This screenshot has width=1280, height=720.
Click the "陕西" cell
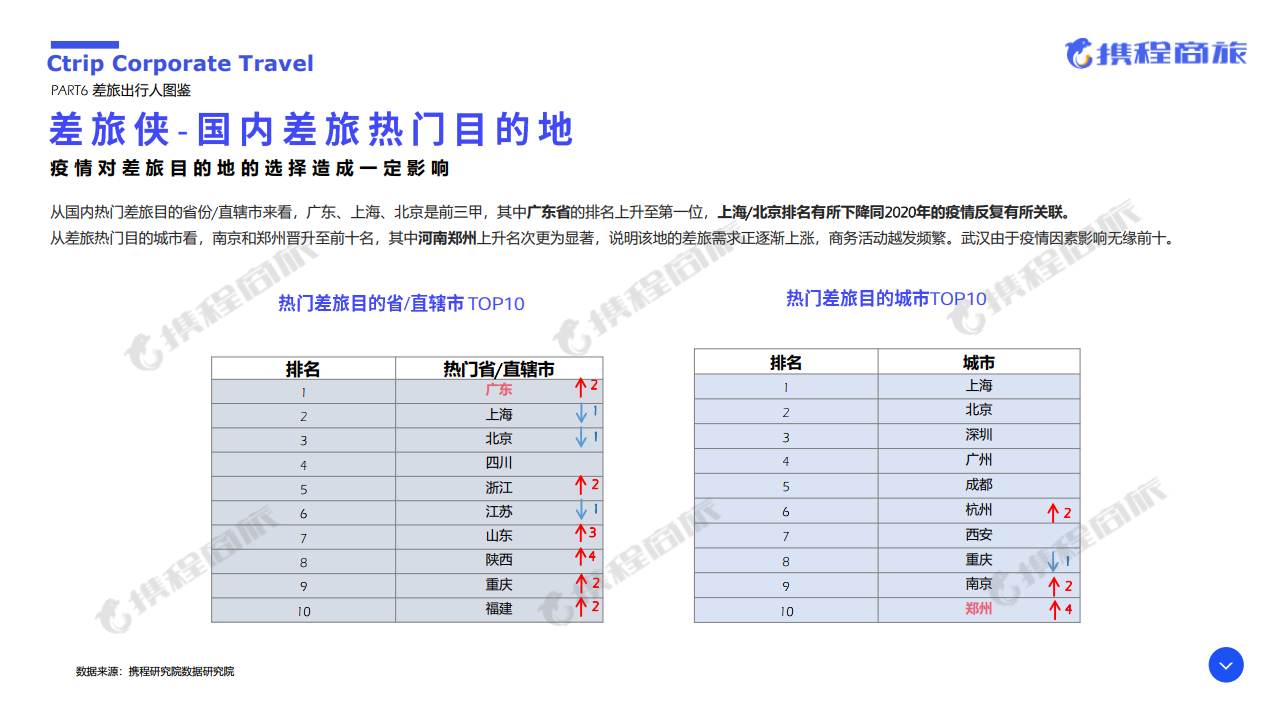(x=499, y=560)
